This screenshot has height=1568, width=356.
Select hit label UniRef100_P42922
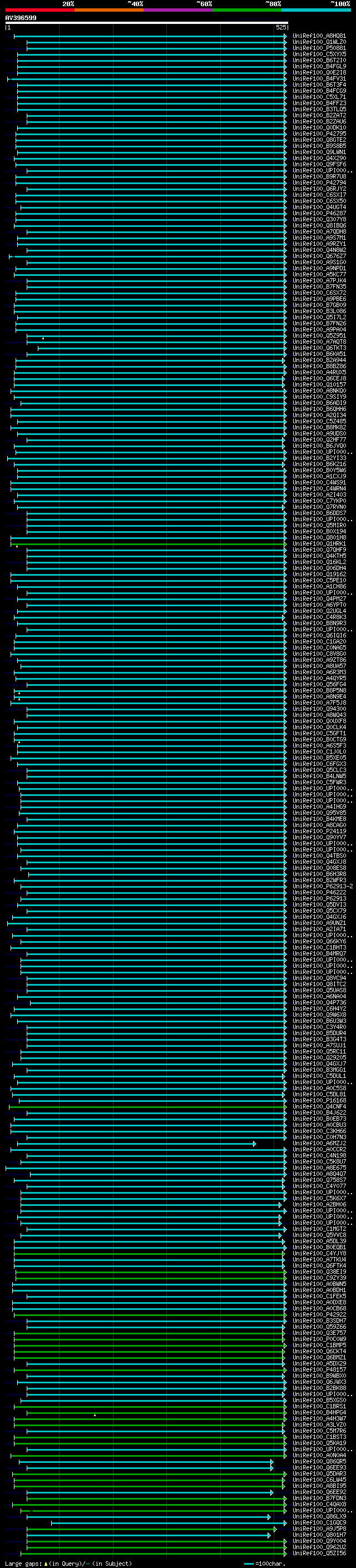319,1315
